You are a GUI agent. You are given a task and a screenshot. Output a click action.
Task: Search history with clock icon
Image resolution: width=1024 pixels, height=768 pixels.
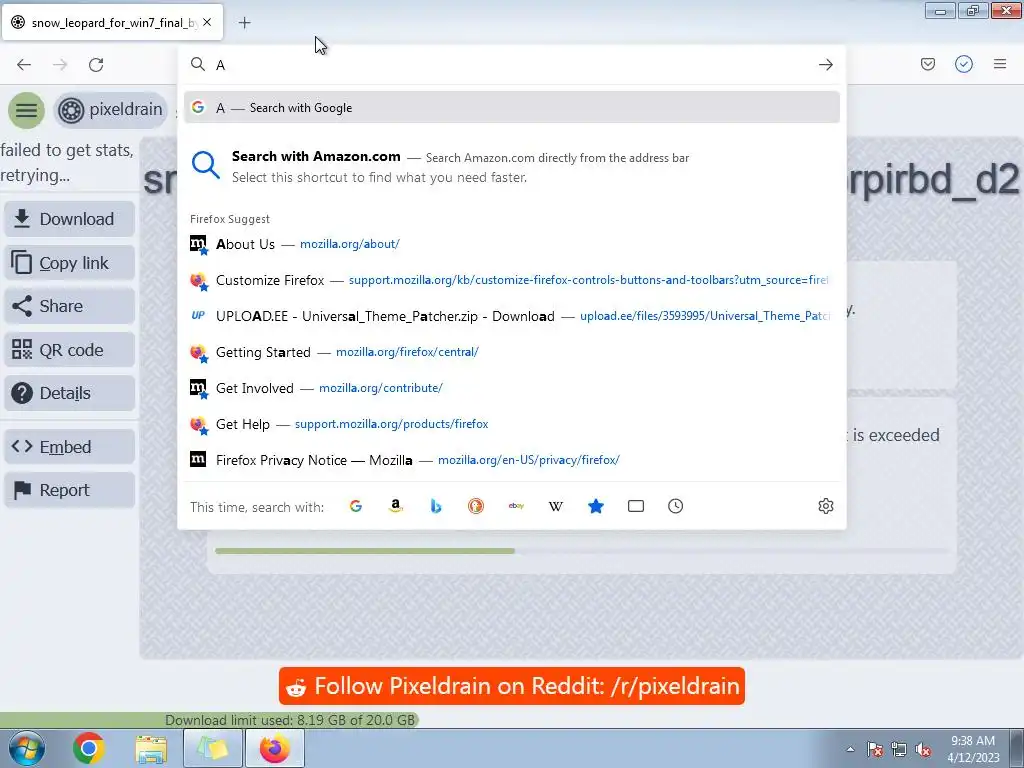(676, 506)
